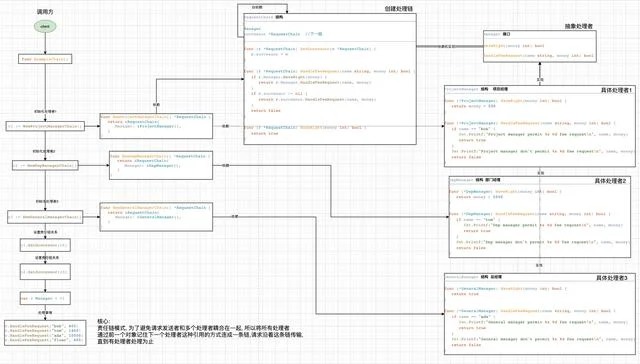
Task: Click the func NewGeneralManagerChain() code box
Action: coord(156,217)
